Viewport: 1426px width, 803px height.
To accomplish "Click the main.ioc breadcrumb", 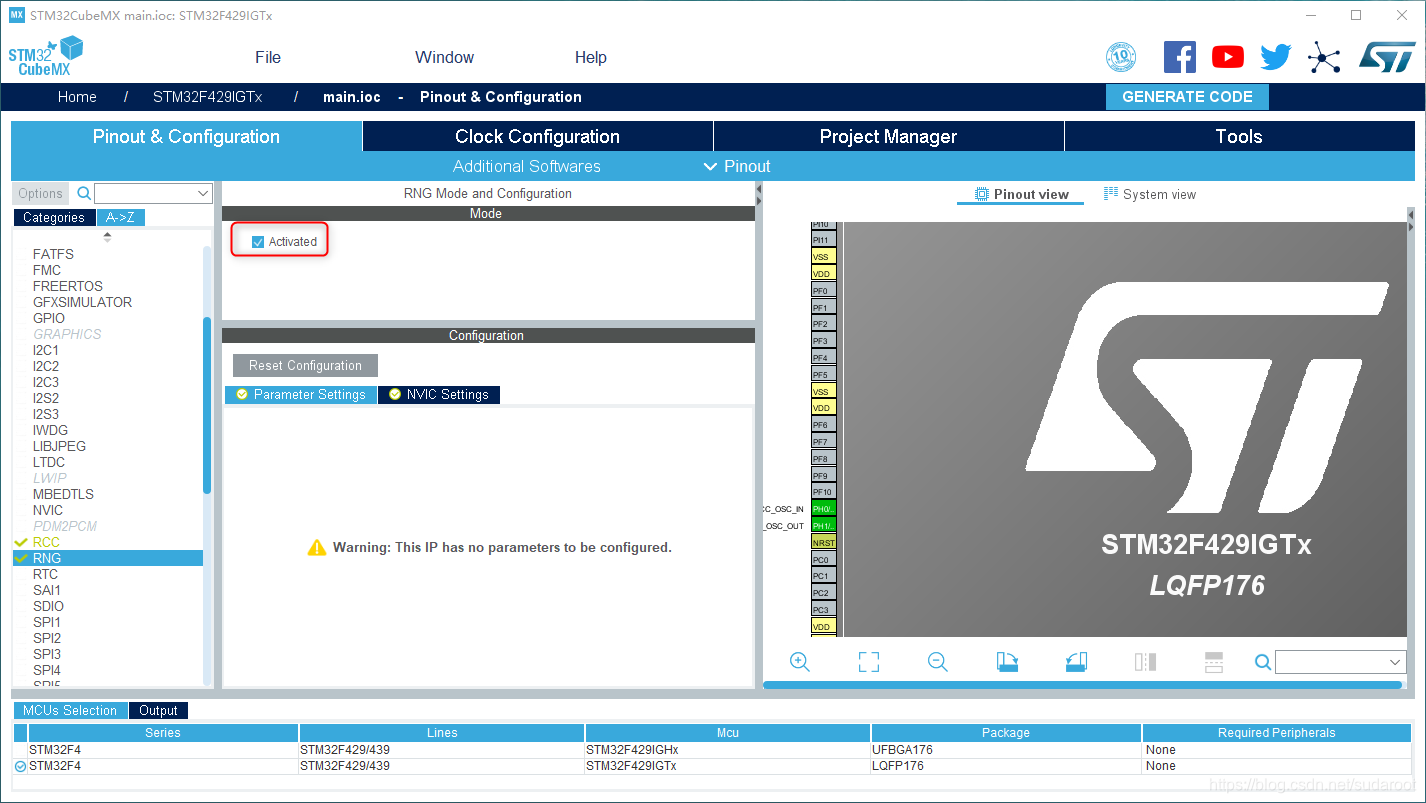I will (352, 97).
